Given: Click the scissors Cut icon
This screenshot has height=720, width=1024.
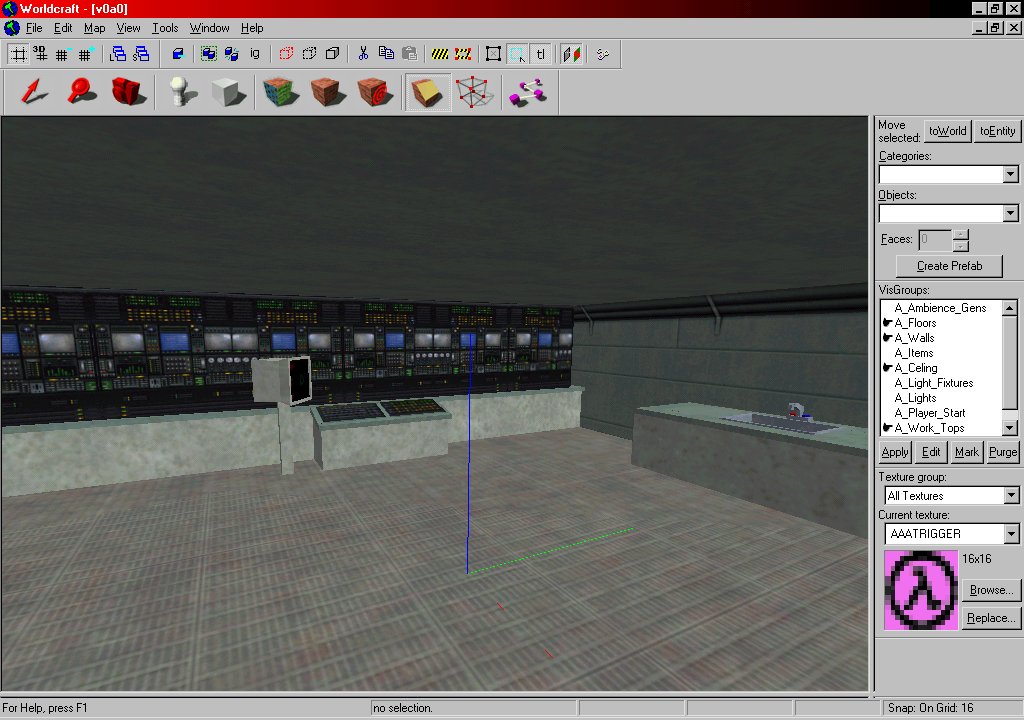Looking at the screenshot, I should pos(363,54).
